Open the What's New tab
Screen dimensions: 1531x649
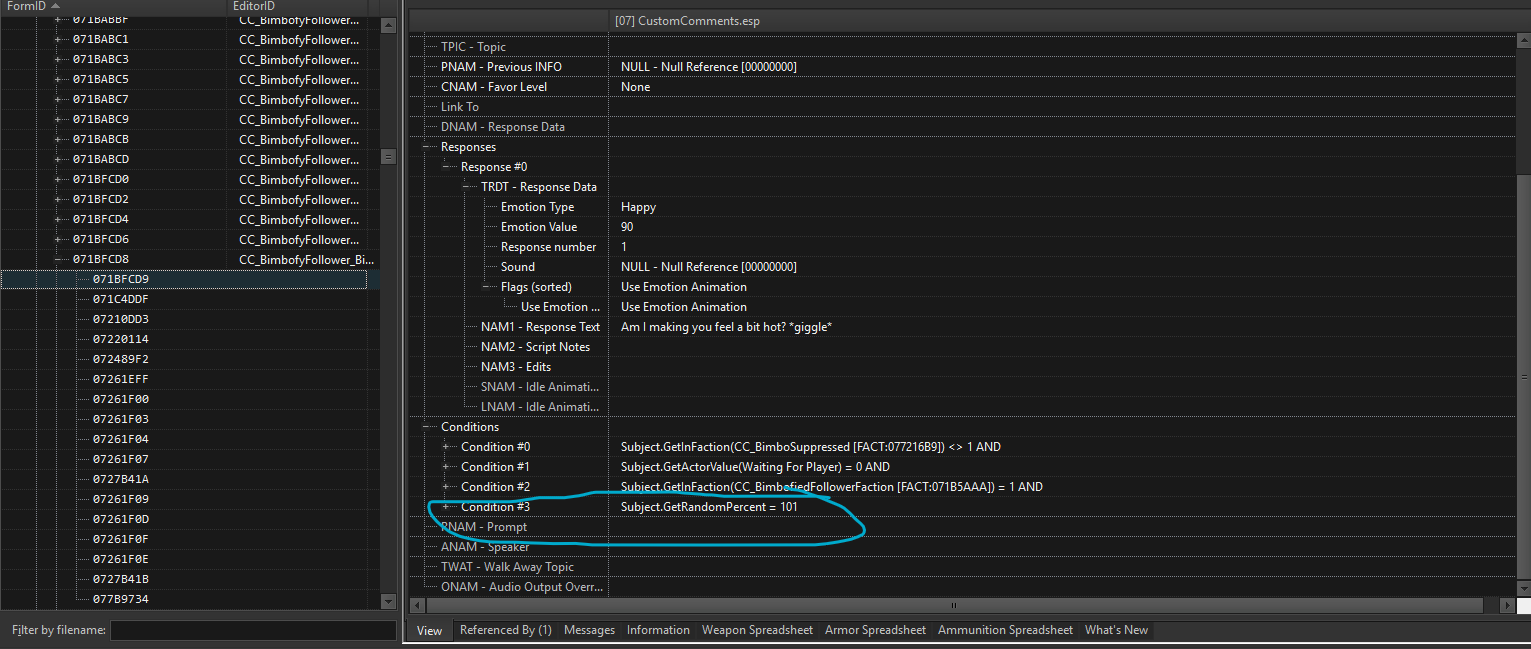(x=1116, y=630)
